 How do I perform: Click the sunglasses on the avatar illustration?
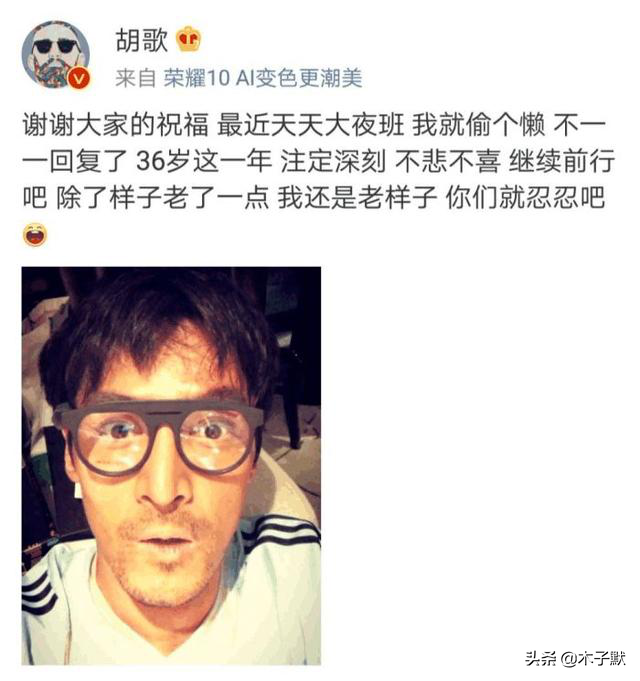(x=55, y=46)
